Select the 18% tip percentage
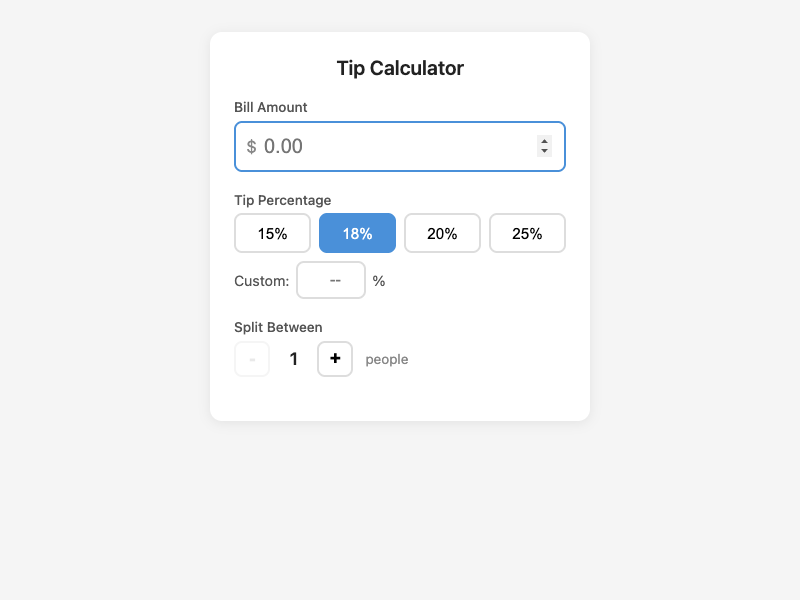This screenshot has height=600, width=800. (x=357, y=232)
